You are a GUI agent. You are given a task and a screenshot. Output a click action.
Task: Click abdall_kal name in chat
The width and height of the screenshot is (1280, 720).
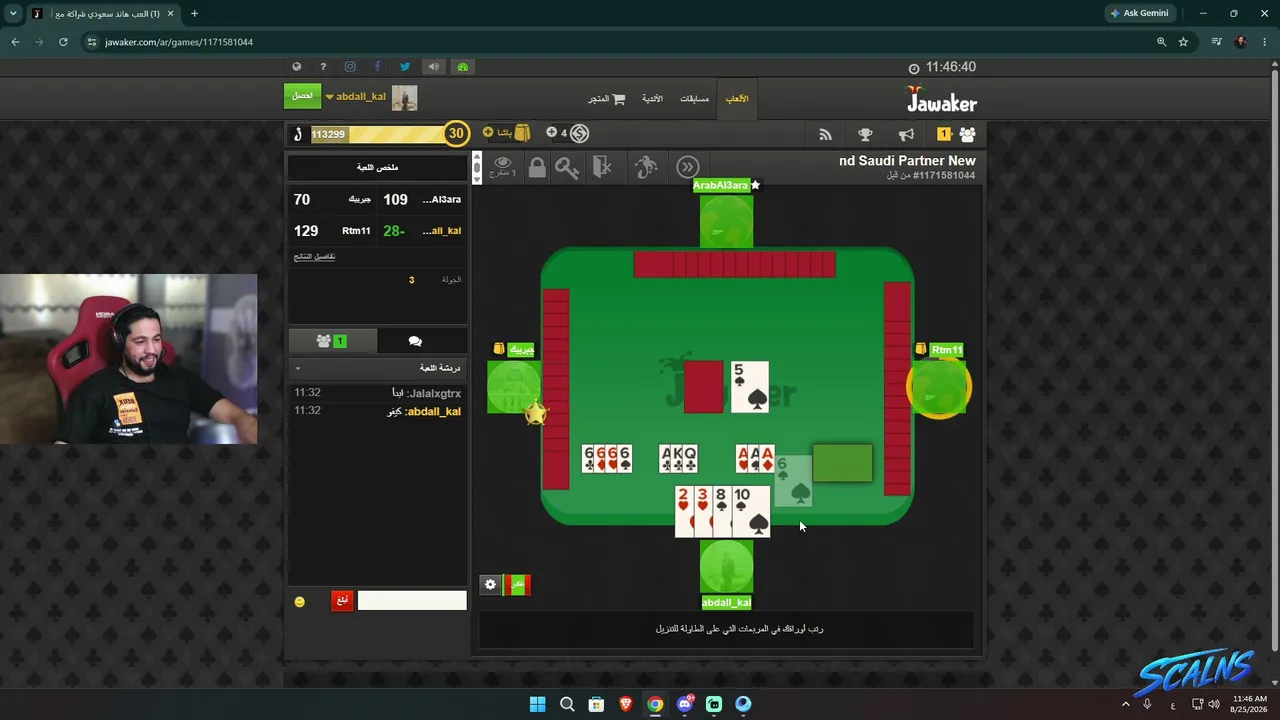click(433, 411)
